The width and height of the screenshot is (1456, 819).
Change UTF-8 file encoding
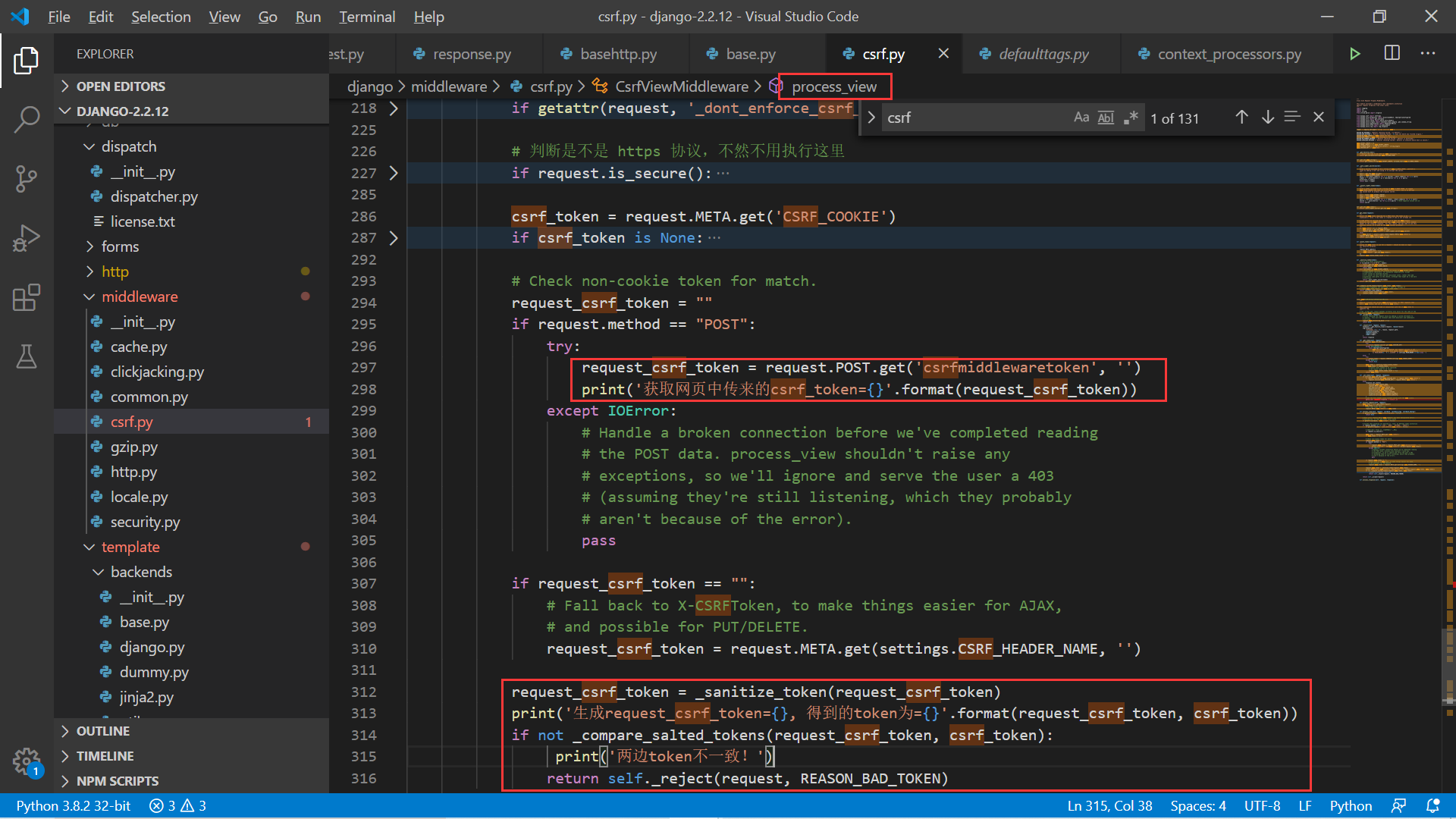(x=1262, y=805)
